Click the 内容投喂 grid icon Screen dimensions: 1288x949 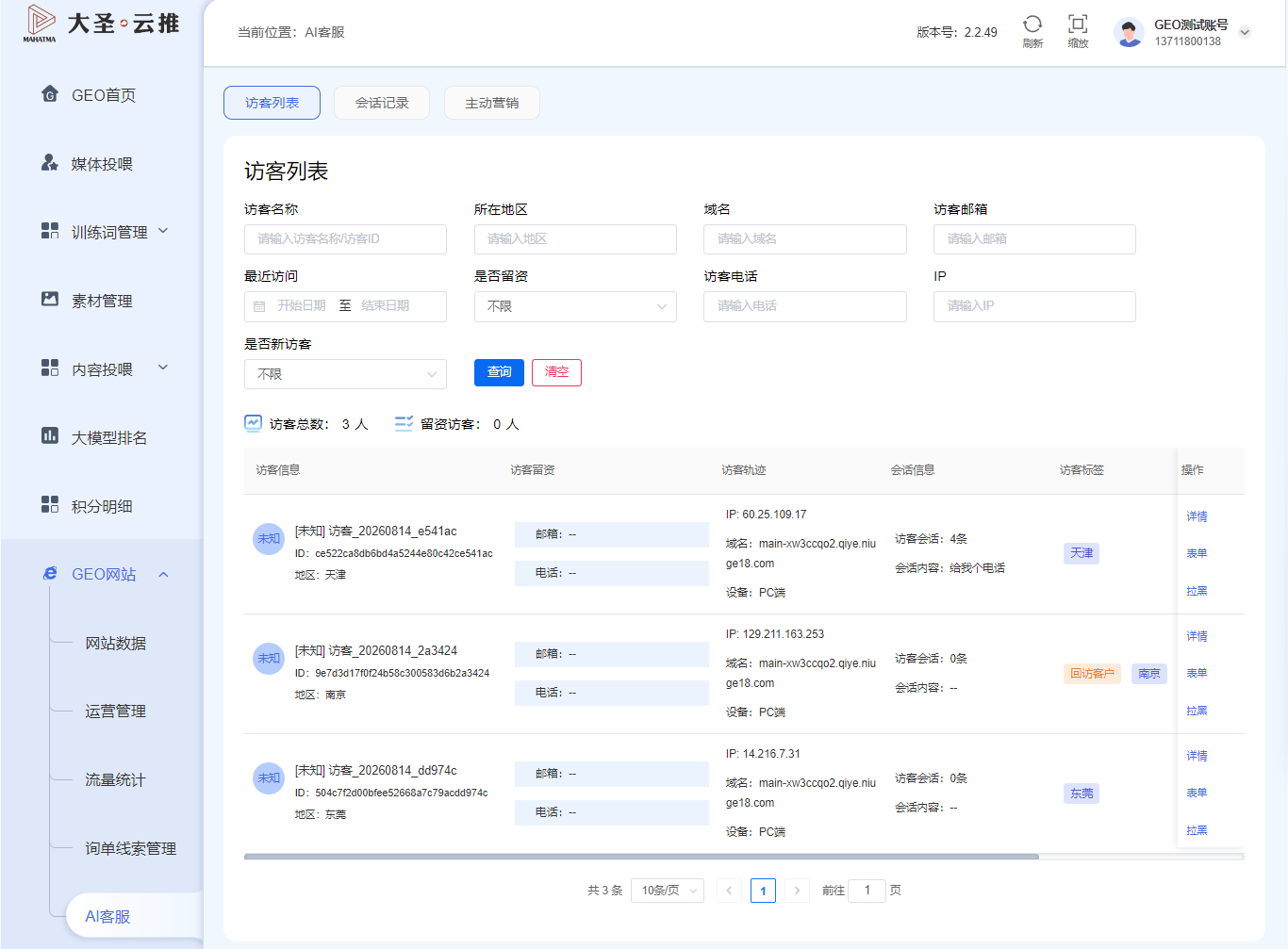(50, 368)
